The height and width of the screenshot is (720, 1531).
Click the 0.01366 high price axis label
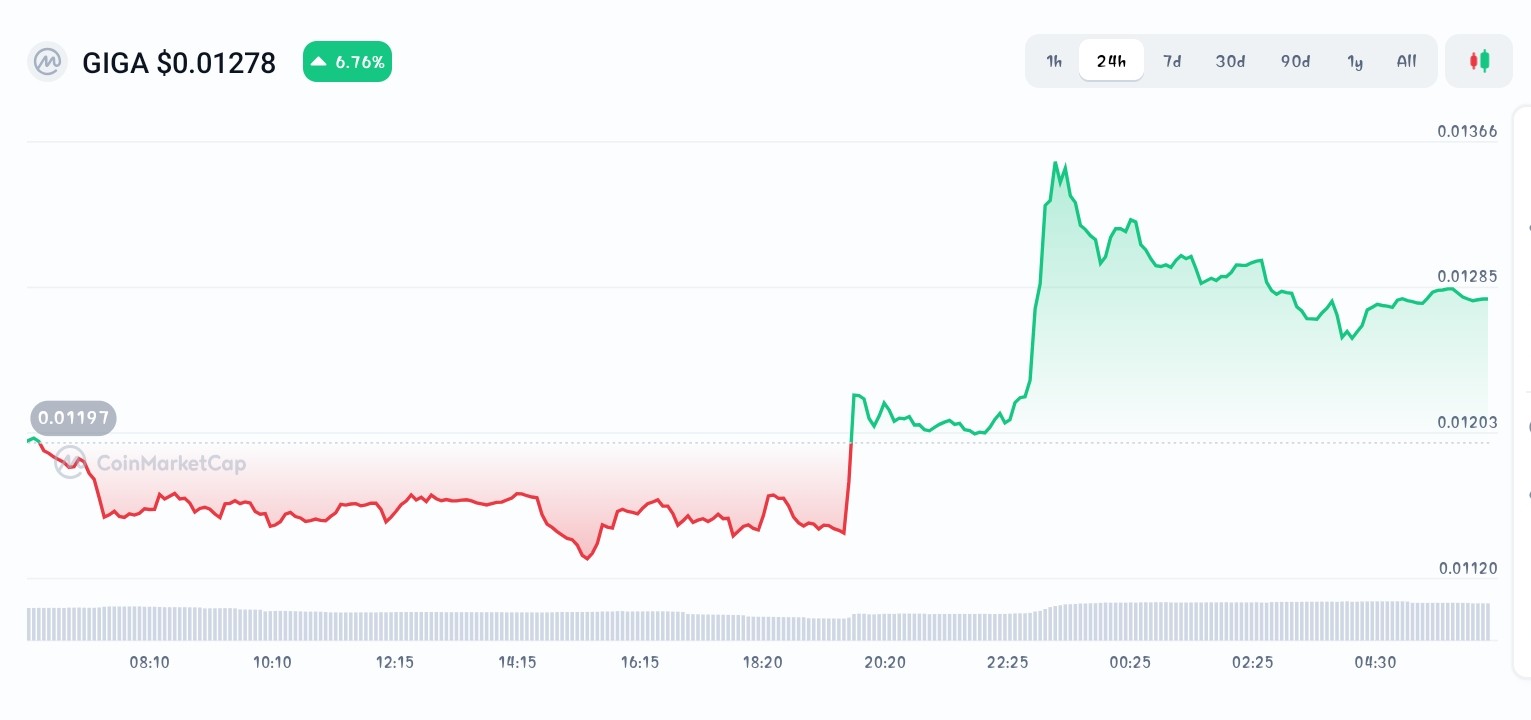(x=1466, y=131)
